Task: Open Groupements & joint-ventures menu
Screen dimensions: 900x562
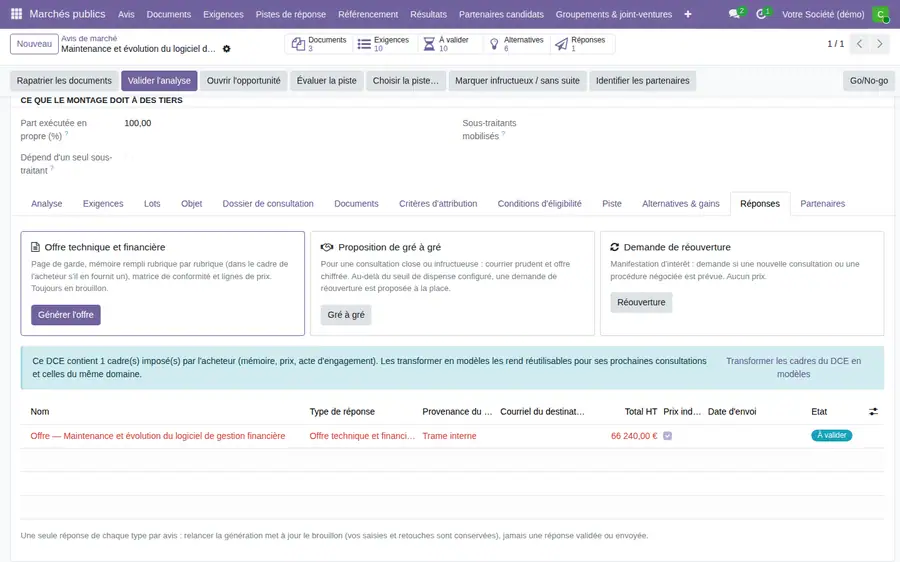Action: click(x=614, y=14)
